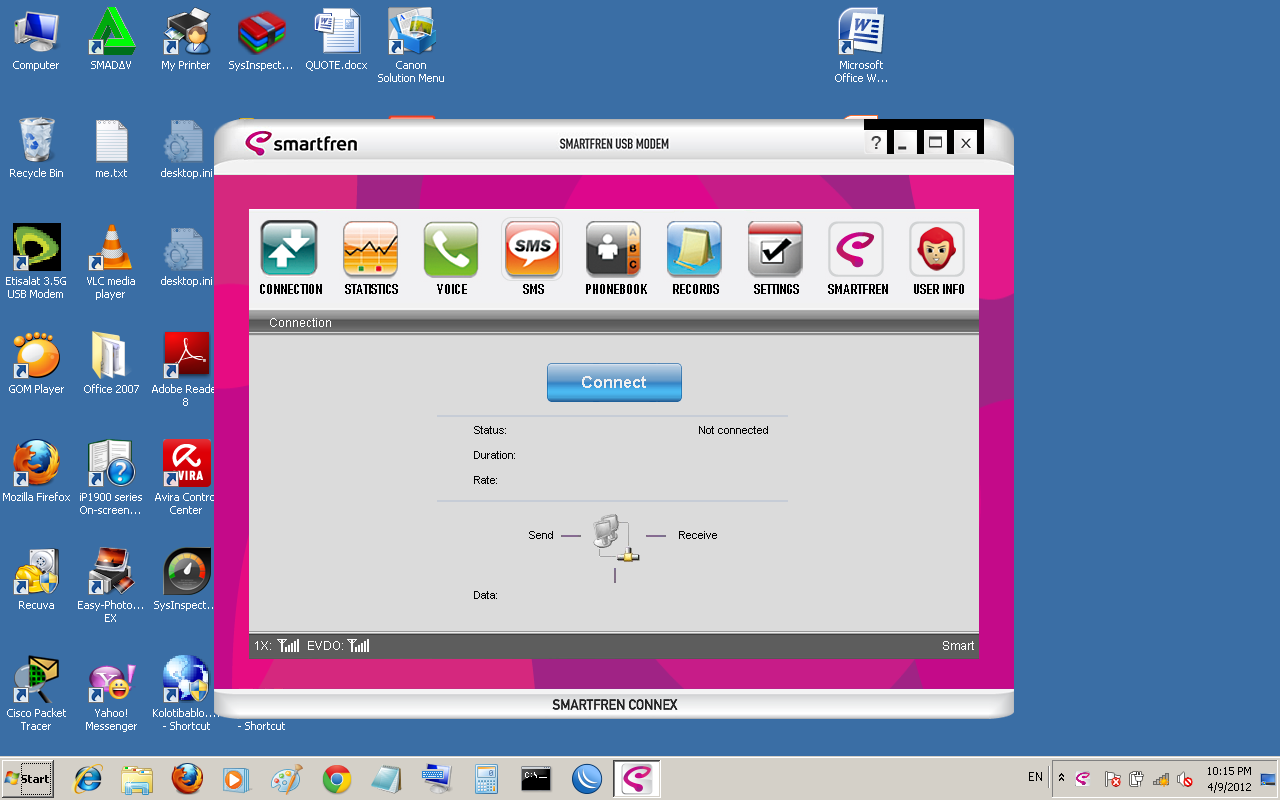Viewport: 1280px width, 800px height.
Task: Click the network computers data transfer icon
Action: (x=614, y=538)
